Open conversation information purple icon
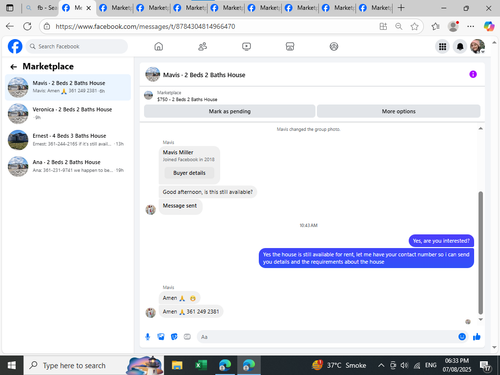500x375 pixels. tap(473, 74)
